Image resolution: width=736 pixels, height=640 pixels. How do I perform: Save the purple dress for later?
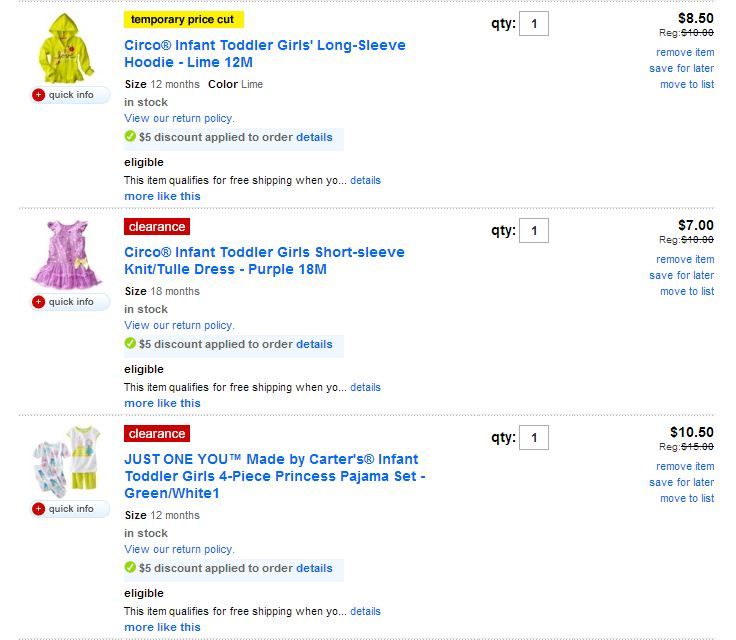point(681,275)
